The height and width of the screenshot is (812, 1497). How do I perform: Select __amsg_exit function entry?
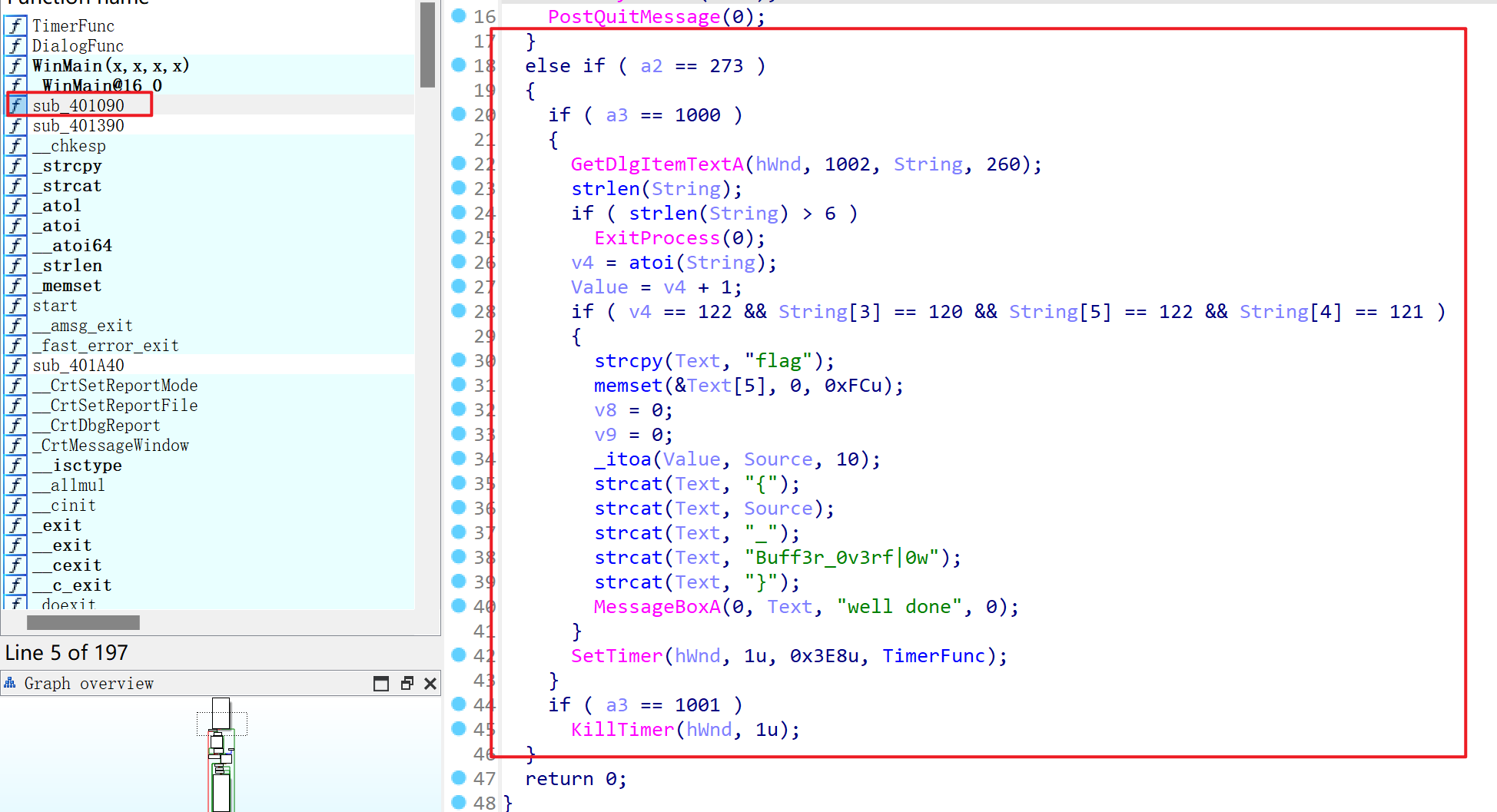pos(82,325)
